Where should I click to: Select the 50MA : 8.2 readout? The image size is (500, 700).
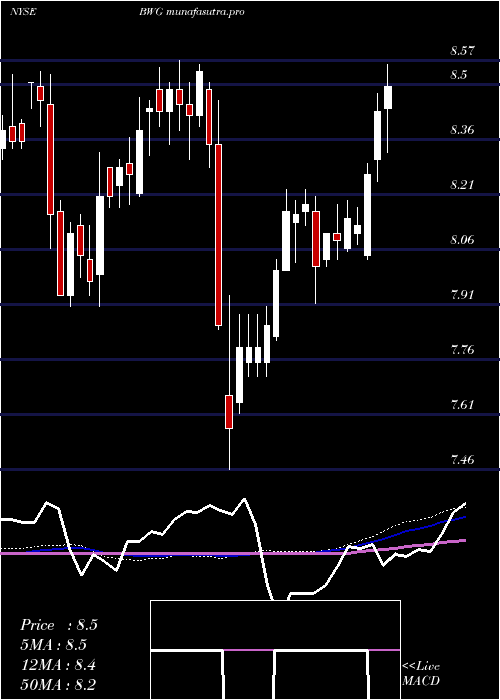click(x=58, y=684)
